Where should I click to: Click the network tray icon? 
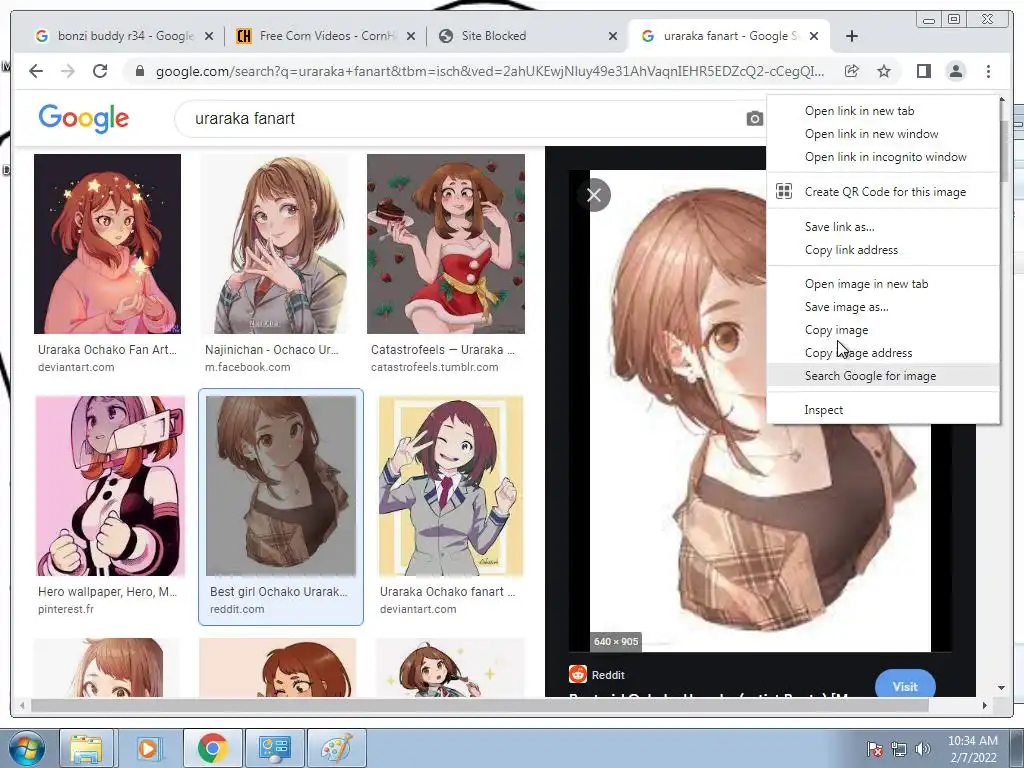coord(899,748)
